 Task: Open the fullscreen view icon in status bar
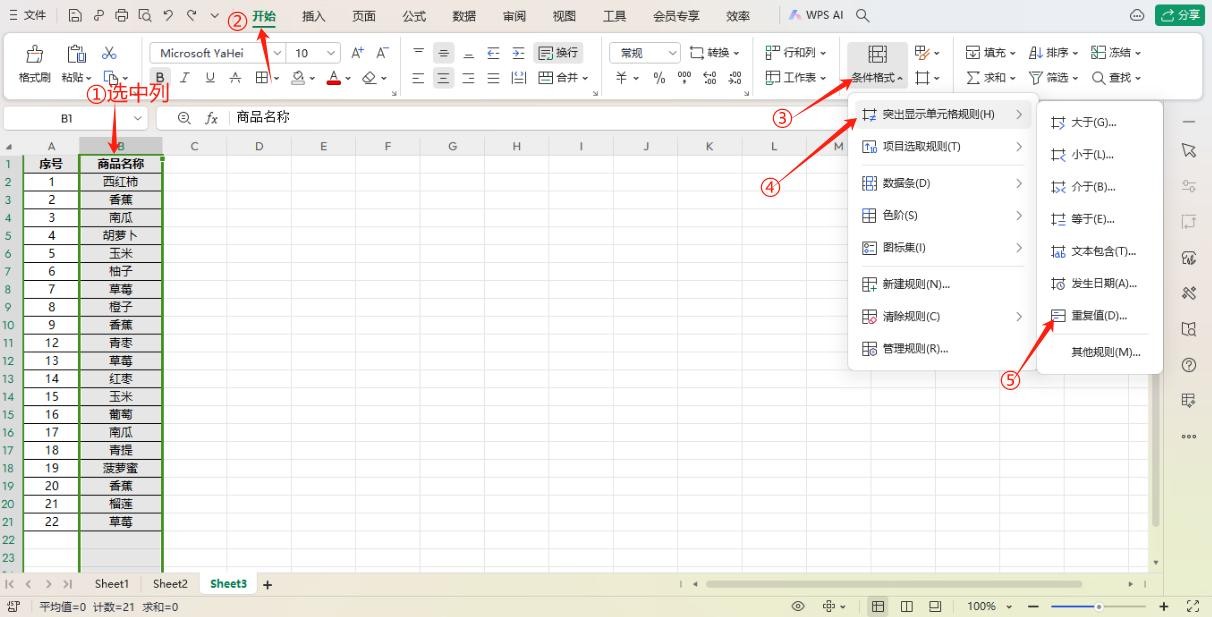point(1192,606)
